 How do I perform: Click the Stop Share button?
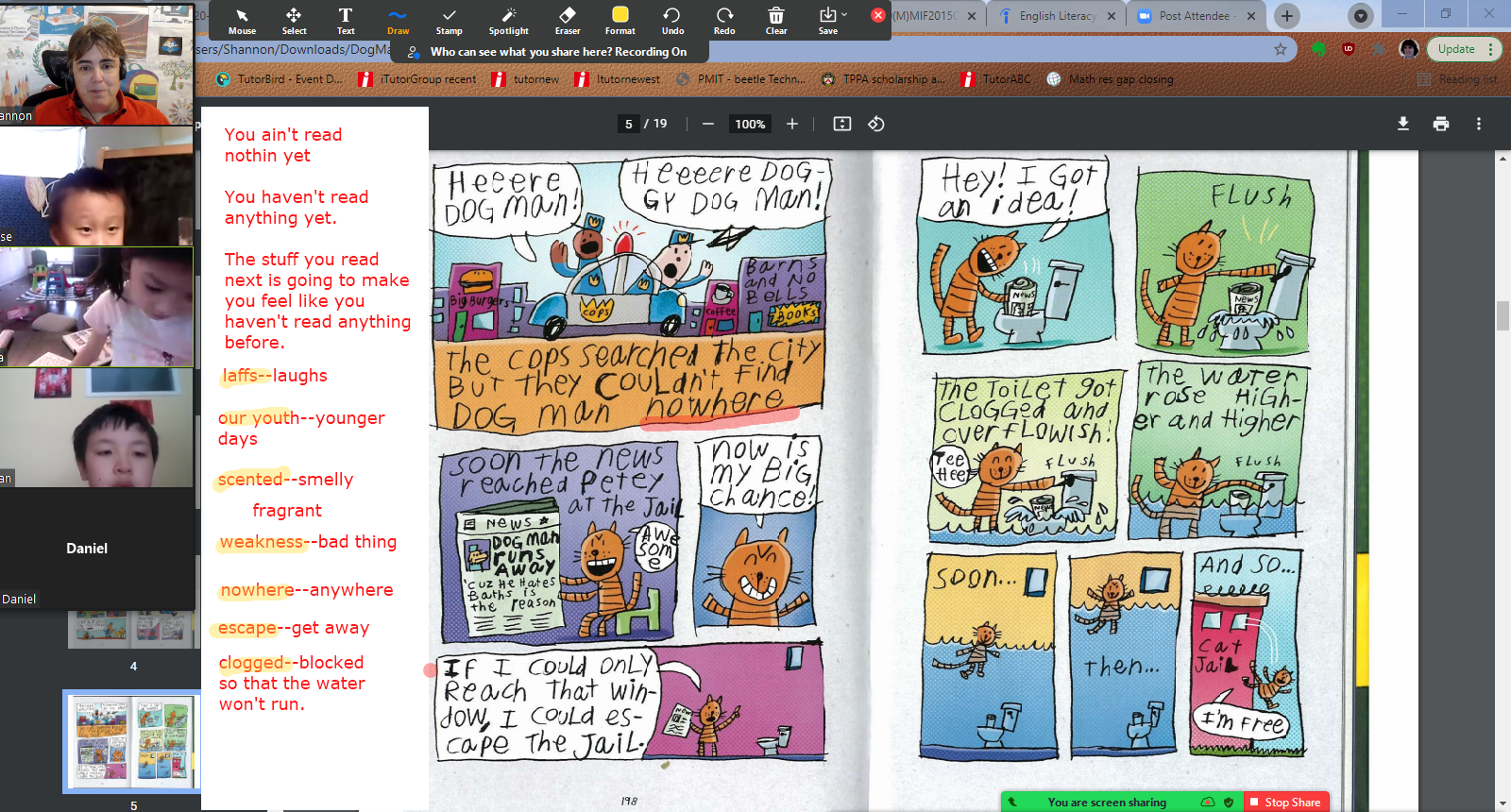[1285, 802]
